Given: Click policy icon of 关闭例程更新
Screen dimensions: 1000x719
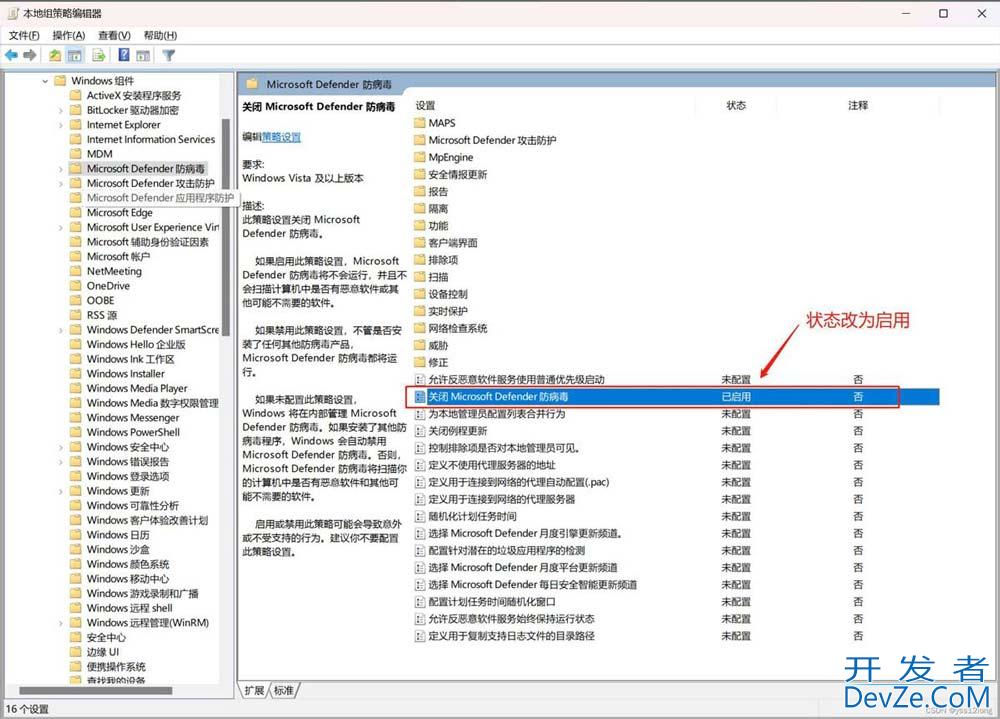Looking at the screenshot, I should 420,431.
